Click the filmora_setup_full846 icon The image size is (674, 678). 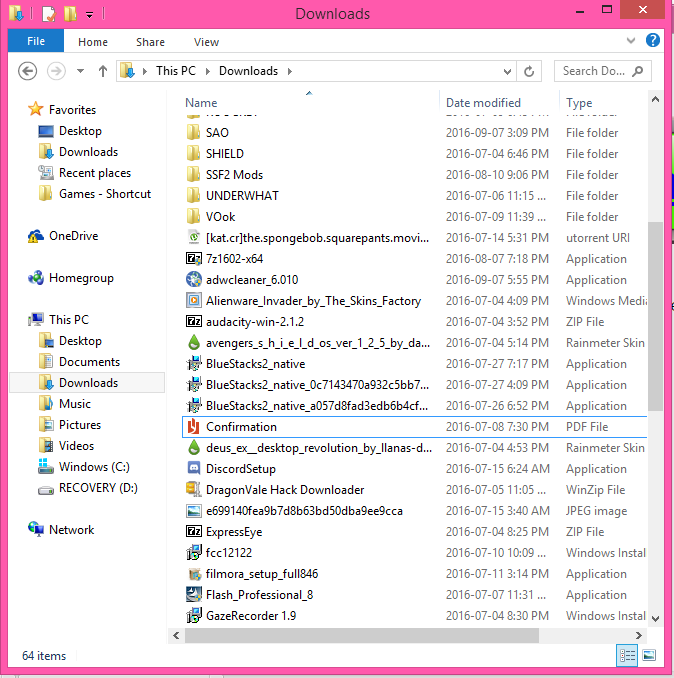[195, 574]
